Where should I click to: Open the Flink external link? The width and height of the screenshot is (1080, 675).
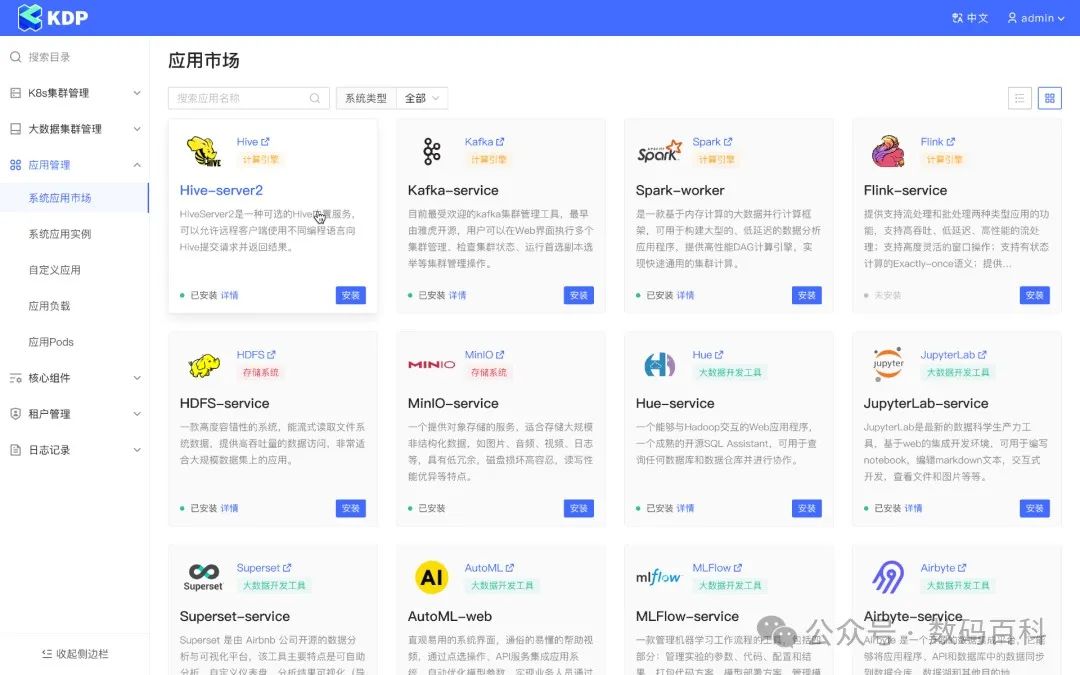click(x=937, y=142)
